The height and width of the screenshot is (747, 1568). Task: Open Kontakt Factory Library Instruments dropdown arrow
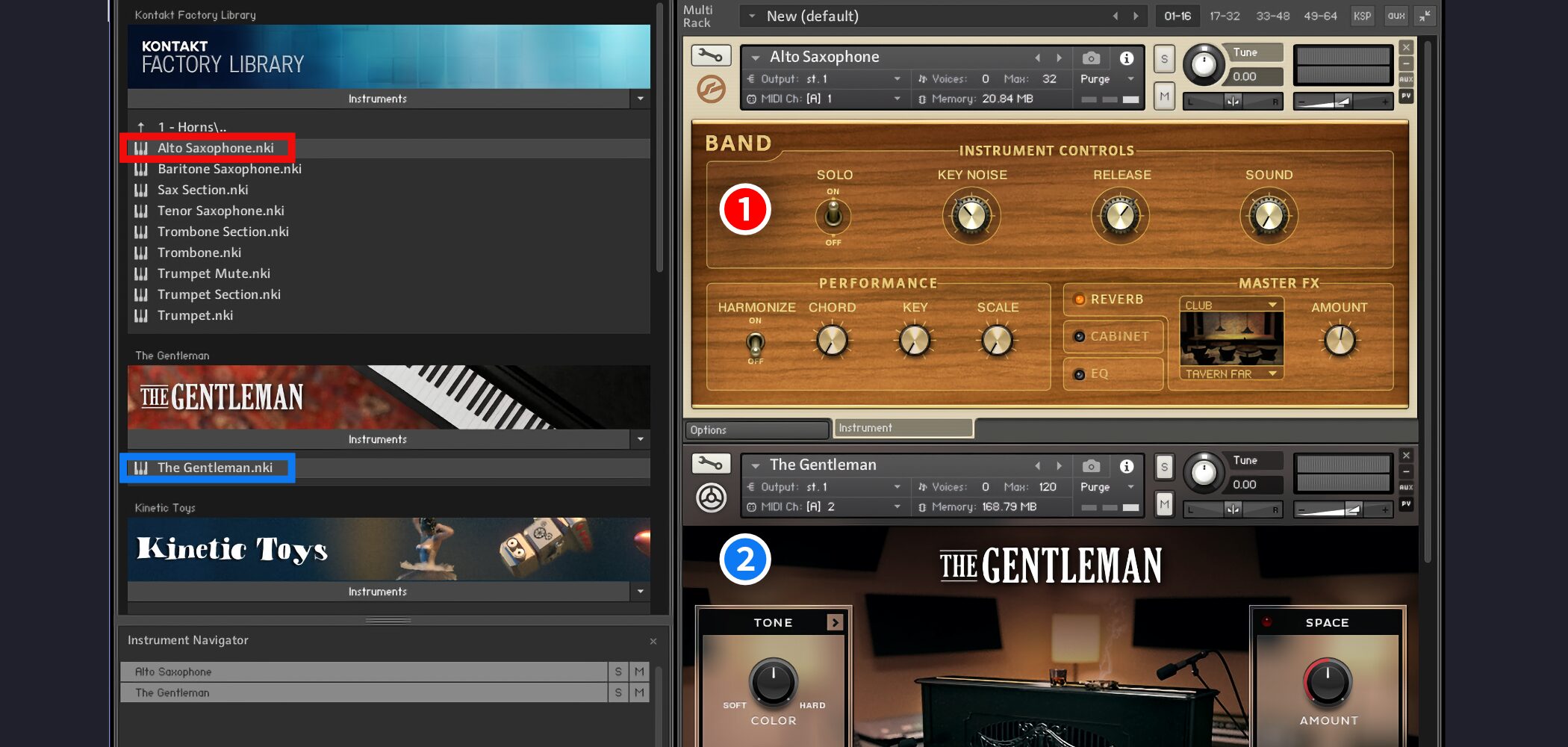click(x=640, y=99)
